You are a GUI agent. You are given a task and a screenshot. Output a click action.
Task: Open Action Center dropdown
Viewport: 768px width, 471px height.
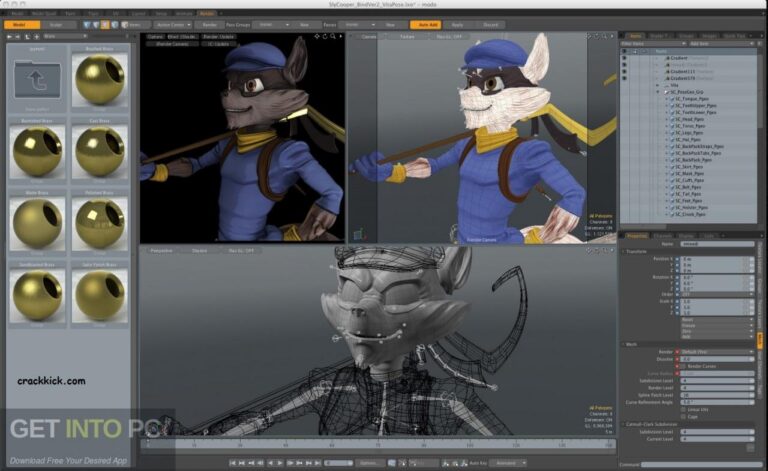click(x=172, y=24)
